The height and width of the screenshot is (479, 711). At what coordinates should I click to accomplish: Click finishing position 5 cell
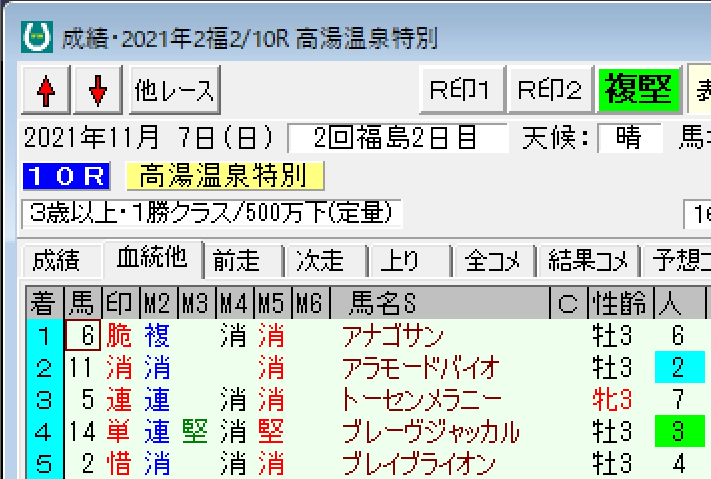click(45, 464)
